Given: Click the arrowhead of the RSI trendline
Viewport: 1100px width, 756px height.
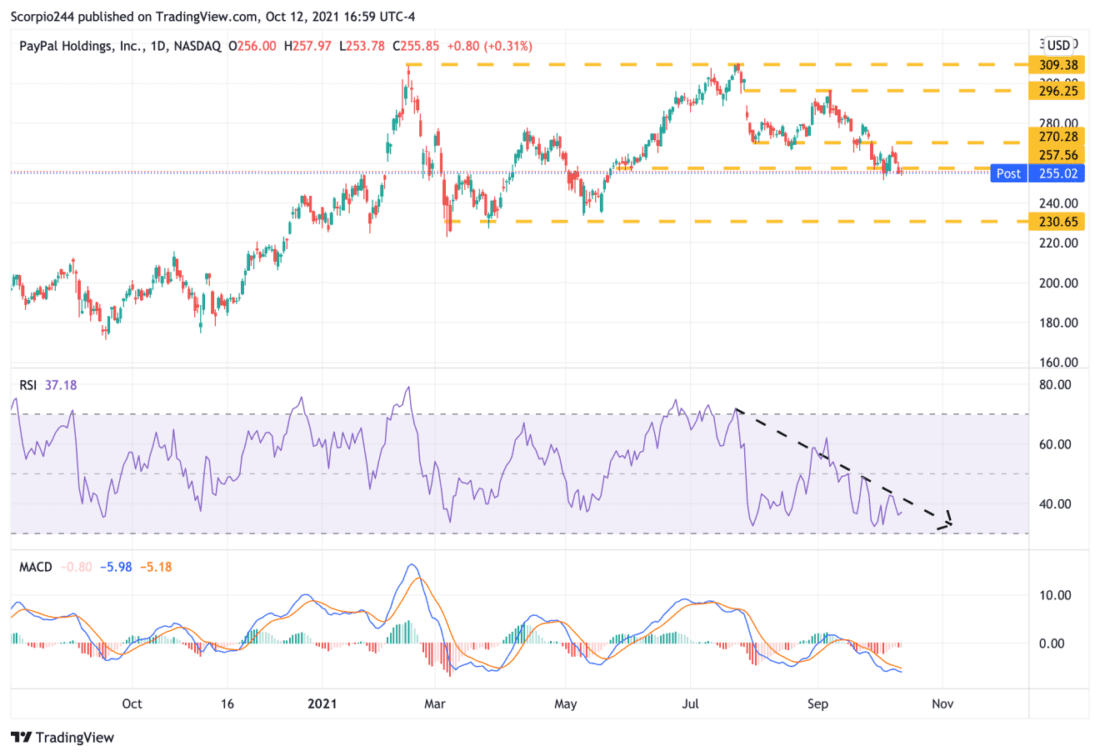Looking at the screenshot, I should pyautogui.click(x=948, y=521).
